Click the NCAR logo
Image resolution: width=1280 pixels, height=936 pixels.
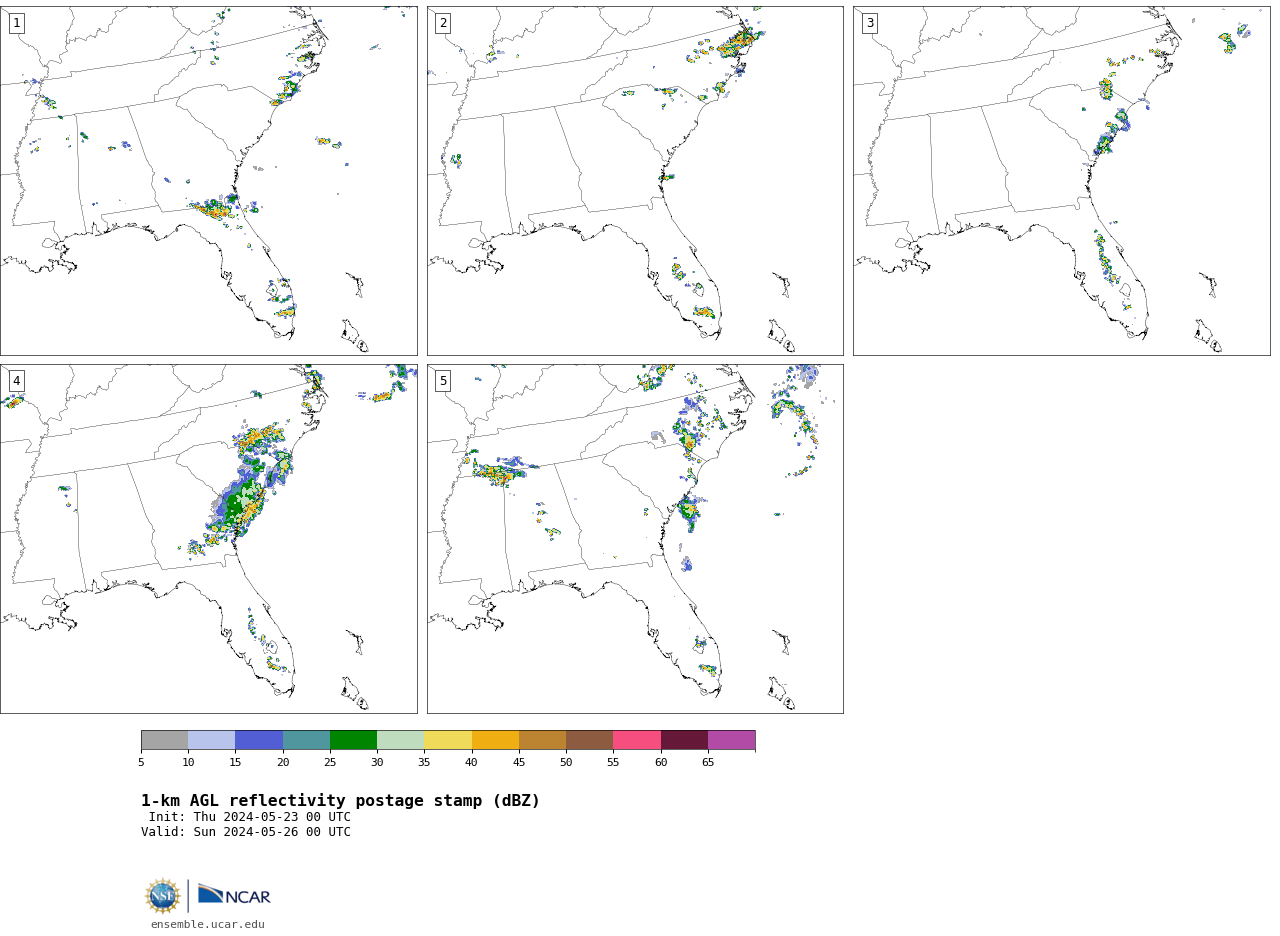click(x=234, y=895)
